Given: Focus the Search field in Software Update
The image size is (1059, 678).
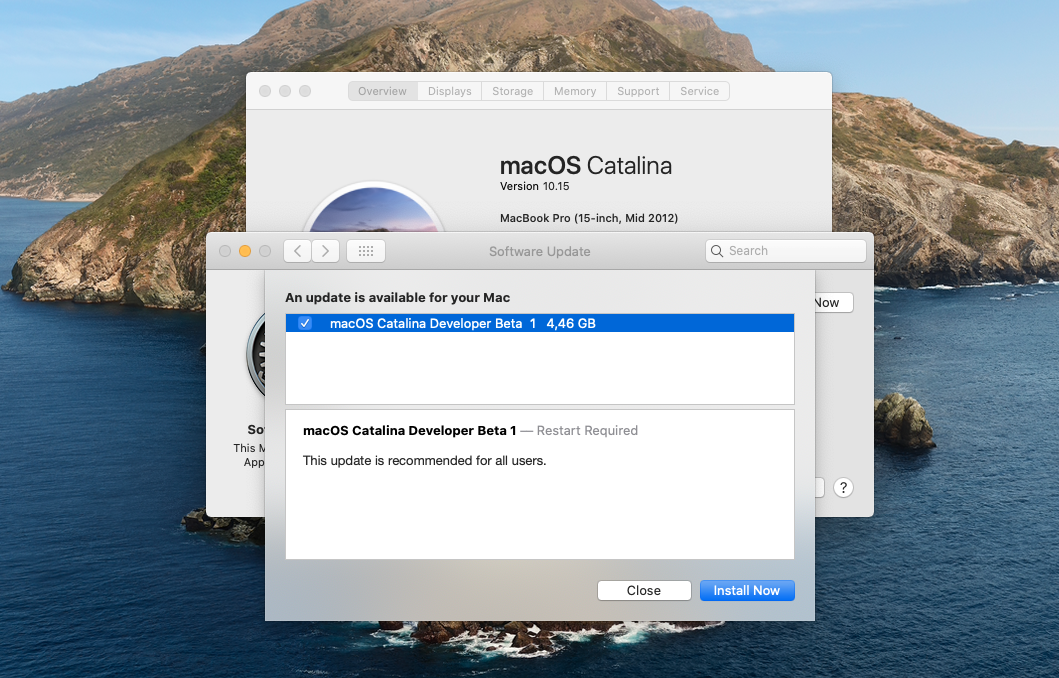Looking at the screenshot, I should point(786,251).
